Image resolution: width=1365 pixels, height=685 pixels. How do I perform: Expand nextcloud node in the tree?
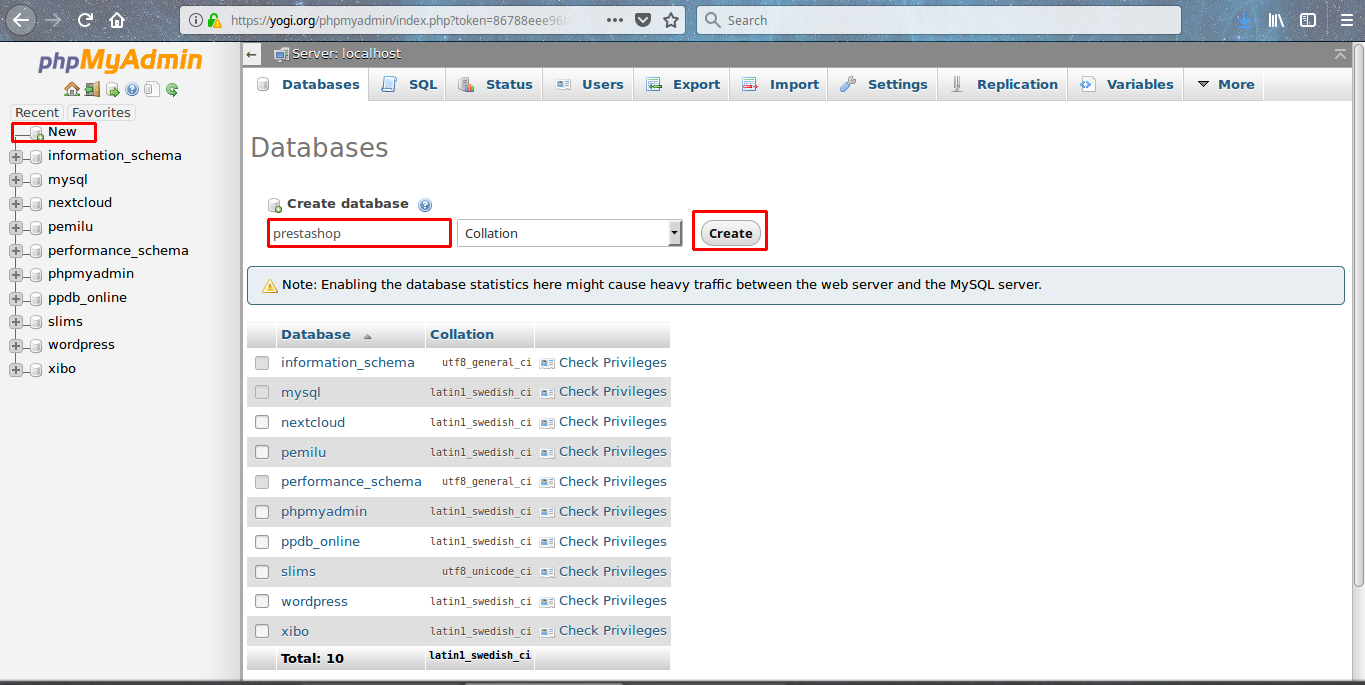pos(15,203)
